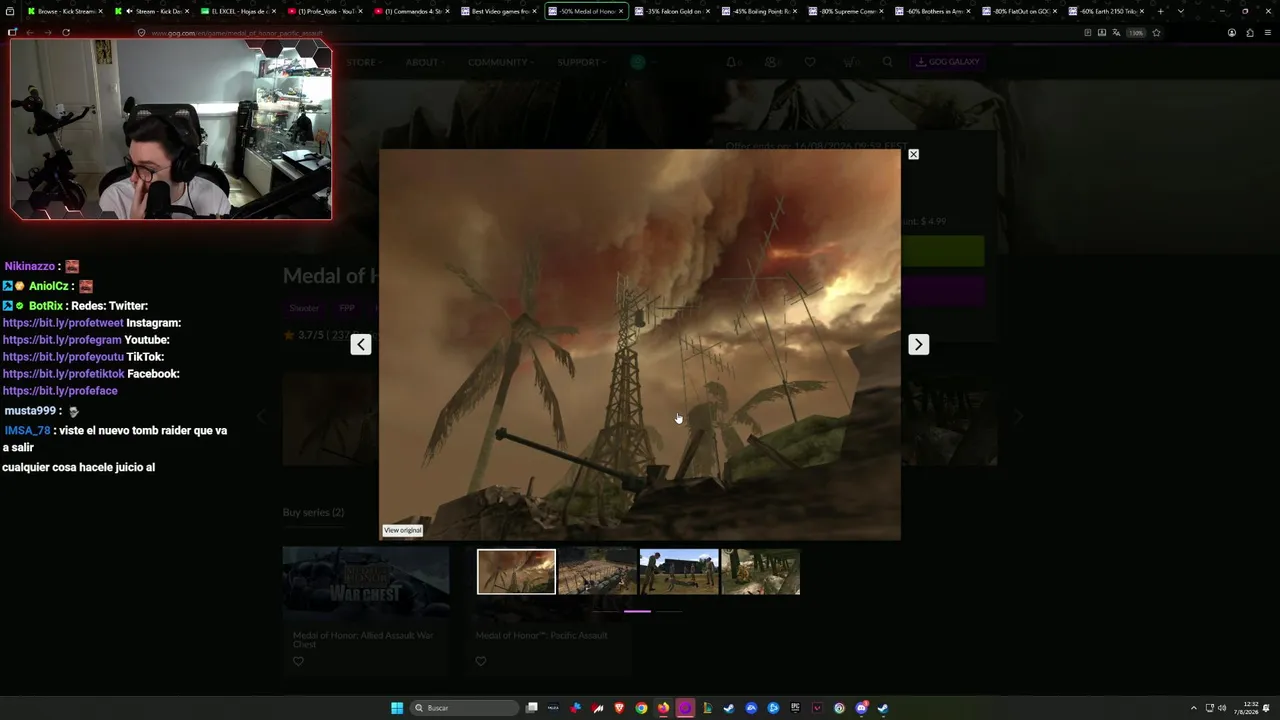
Task: Open the Windows notification bell
Action: click(1267, 708)
